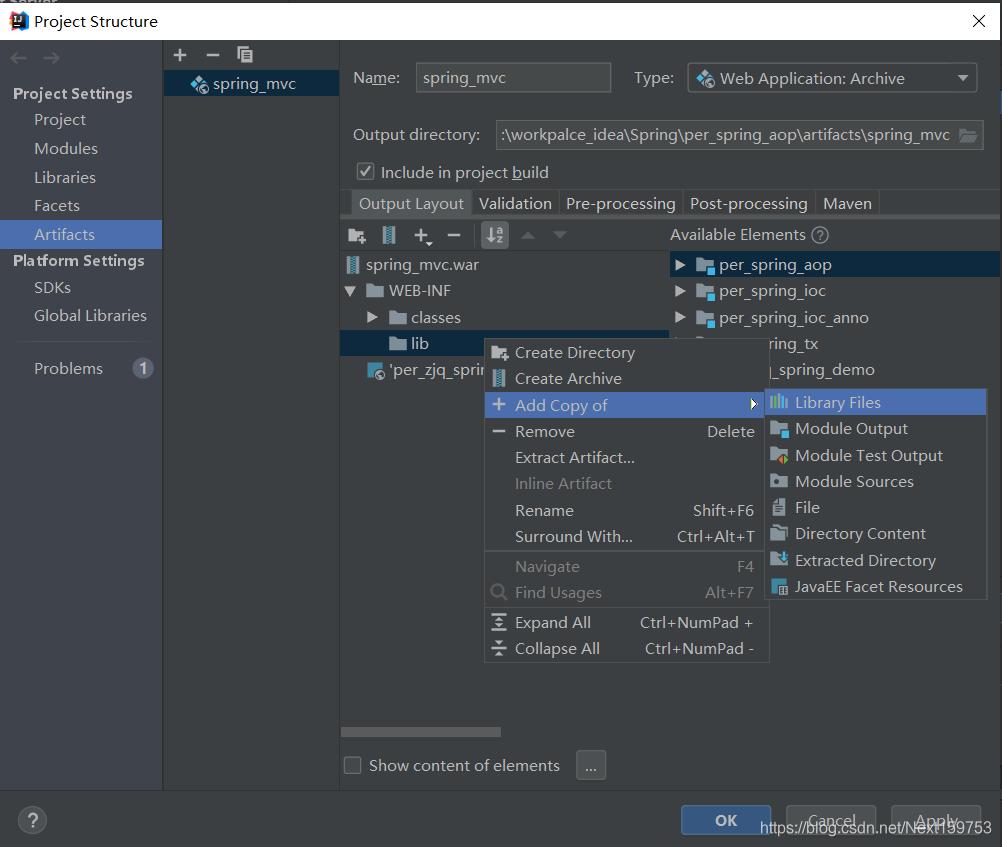
Task: Click the OK button
Action: coord(726,820)
